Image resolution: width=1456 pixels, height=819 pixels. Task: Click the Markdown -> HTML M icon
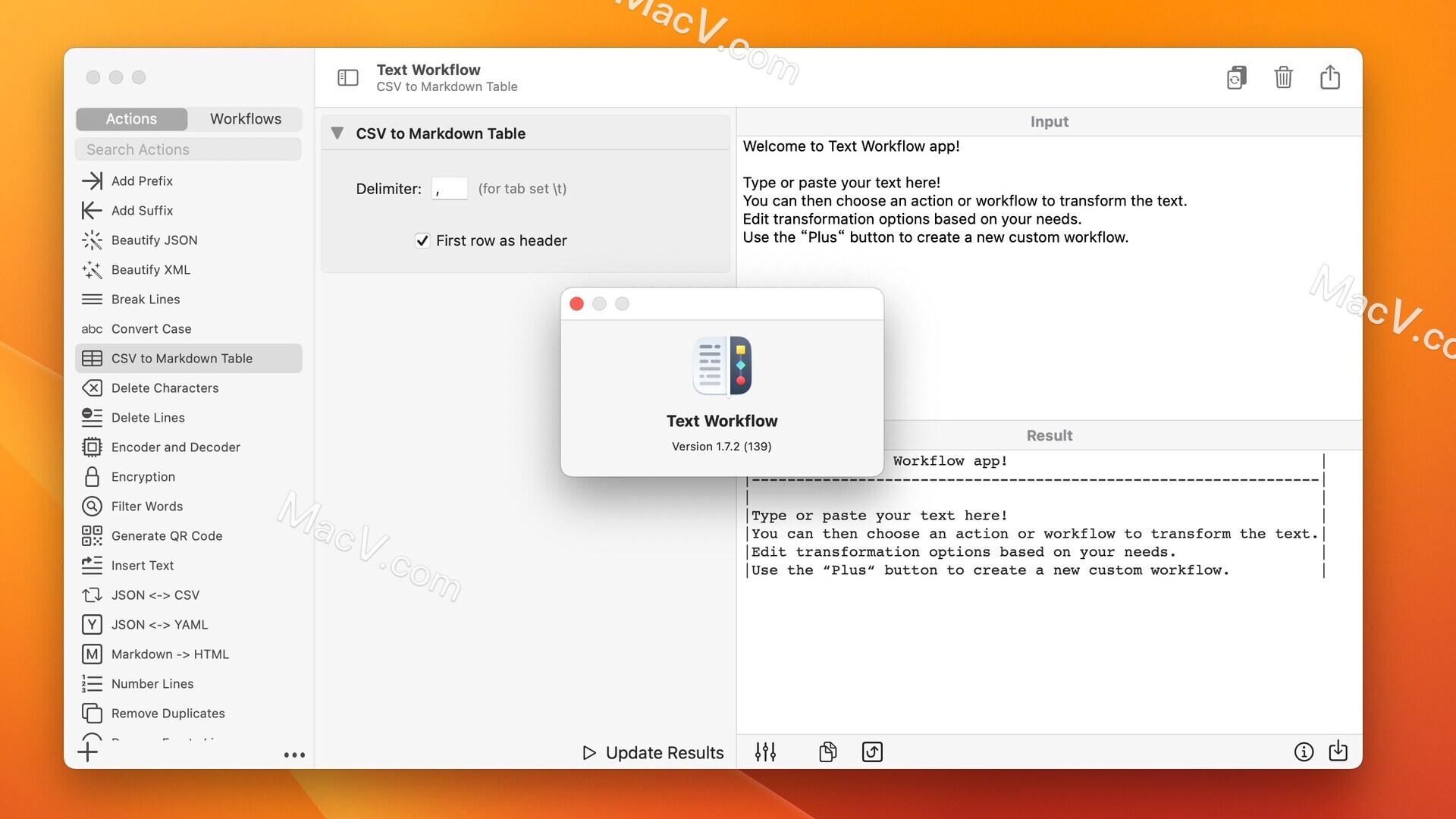92,654
